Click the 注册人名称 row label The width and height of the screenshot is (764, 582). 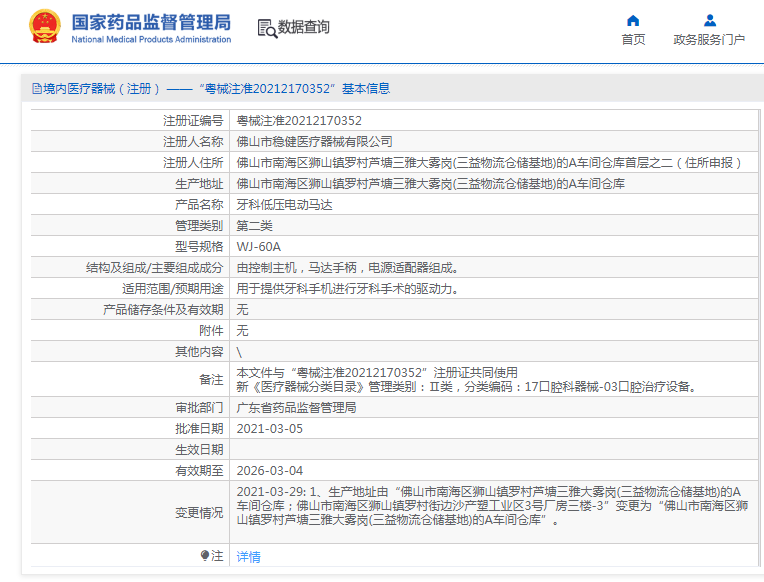[x=193, y=142]
